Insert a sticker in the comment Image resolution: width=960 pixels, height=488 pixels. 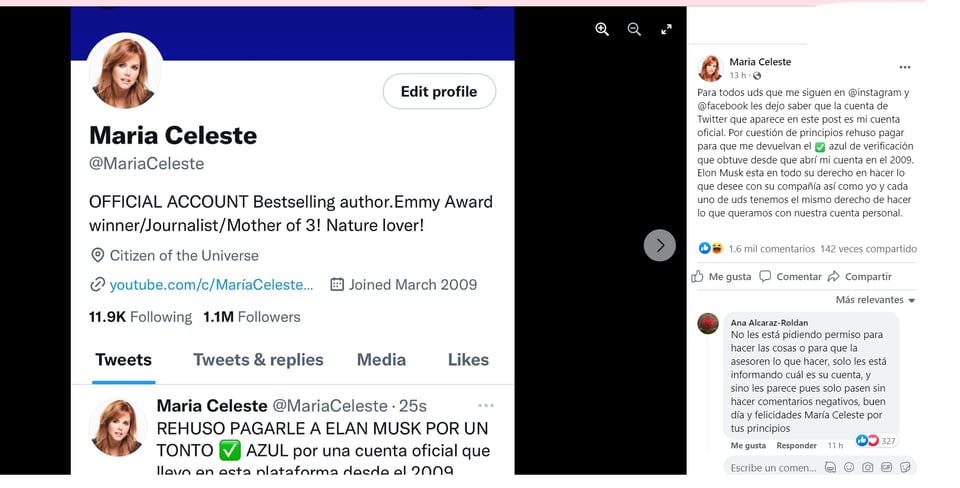coord(905,467)
